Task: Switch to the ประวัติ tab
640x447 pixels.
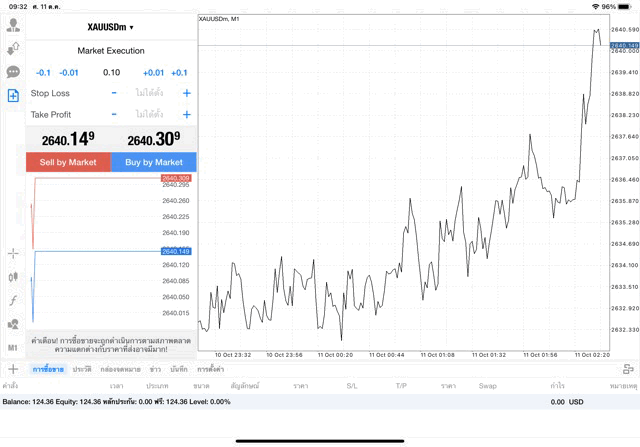Action: [82, 369]
